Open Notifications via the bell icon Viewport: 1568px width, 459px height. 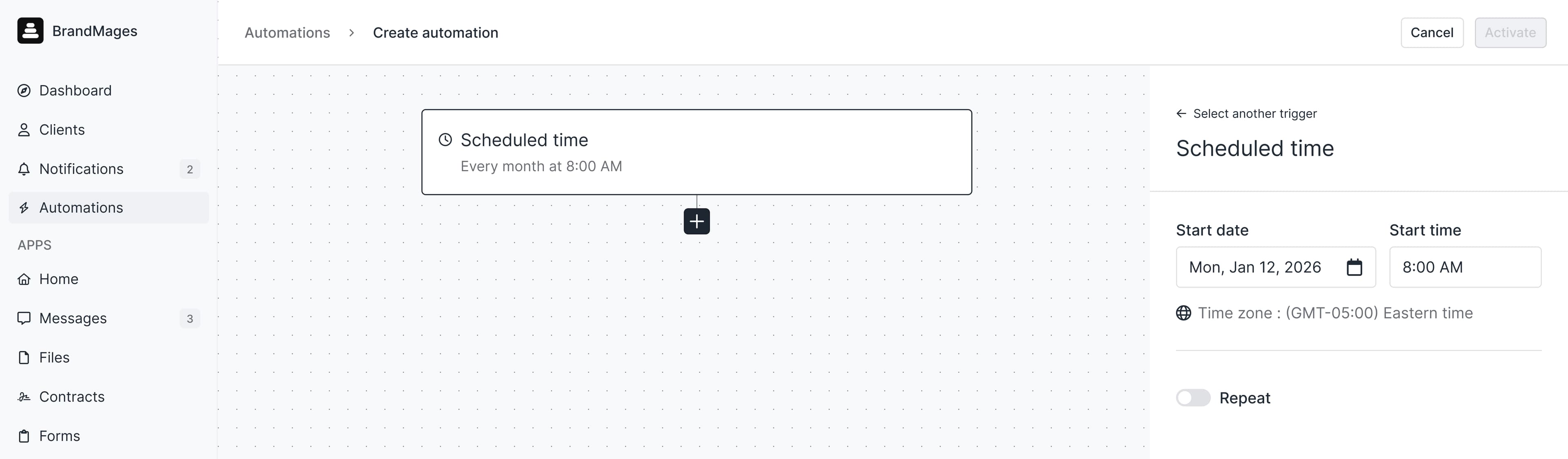click(x=24, y=169)
